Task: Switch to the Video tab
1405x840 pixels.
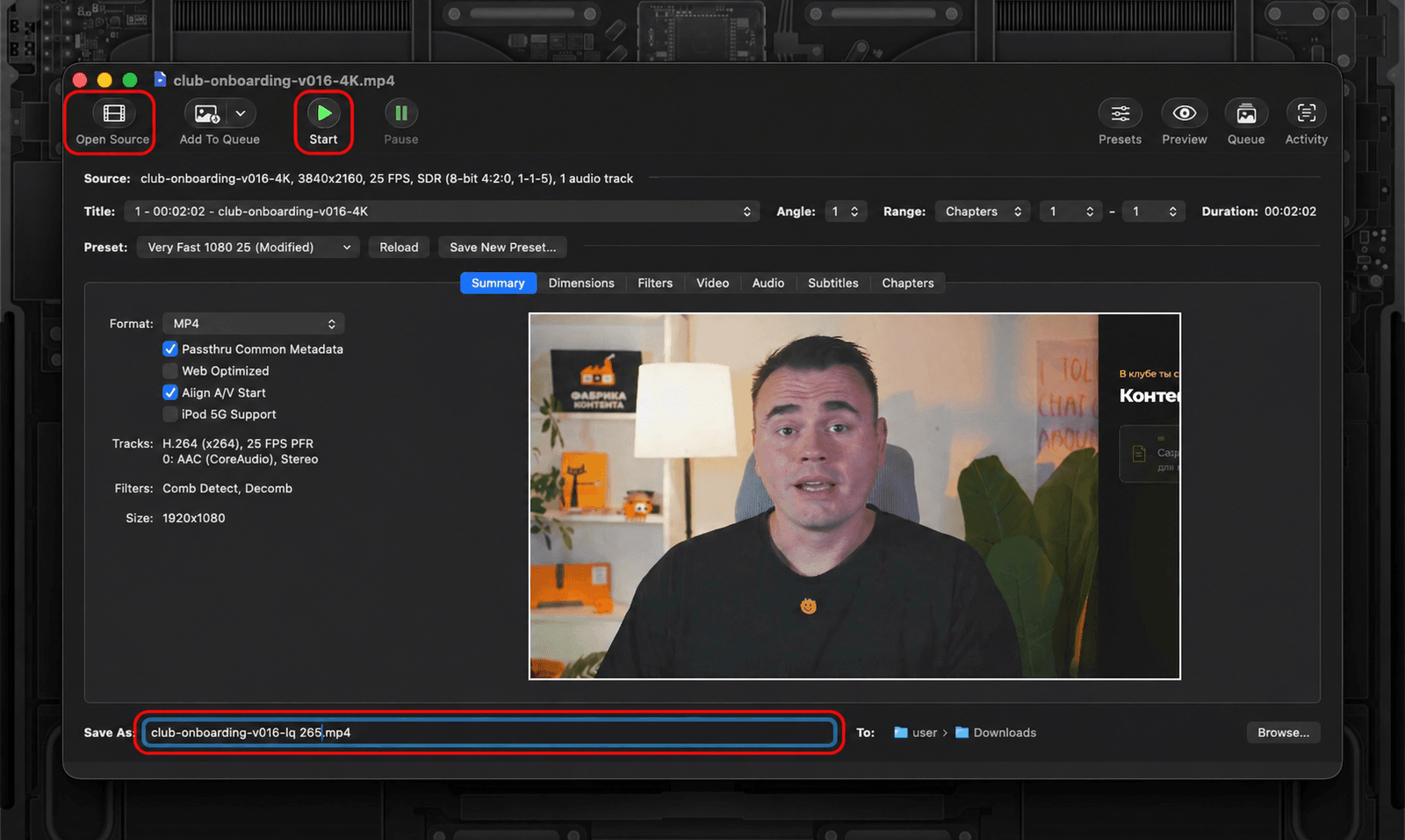Action: coord(713,283)
